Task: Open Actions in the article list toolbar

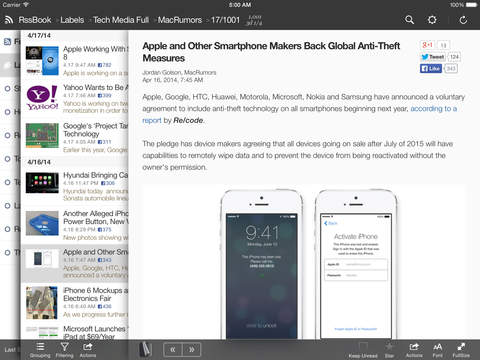Action: point(88,350)
